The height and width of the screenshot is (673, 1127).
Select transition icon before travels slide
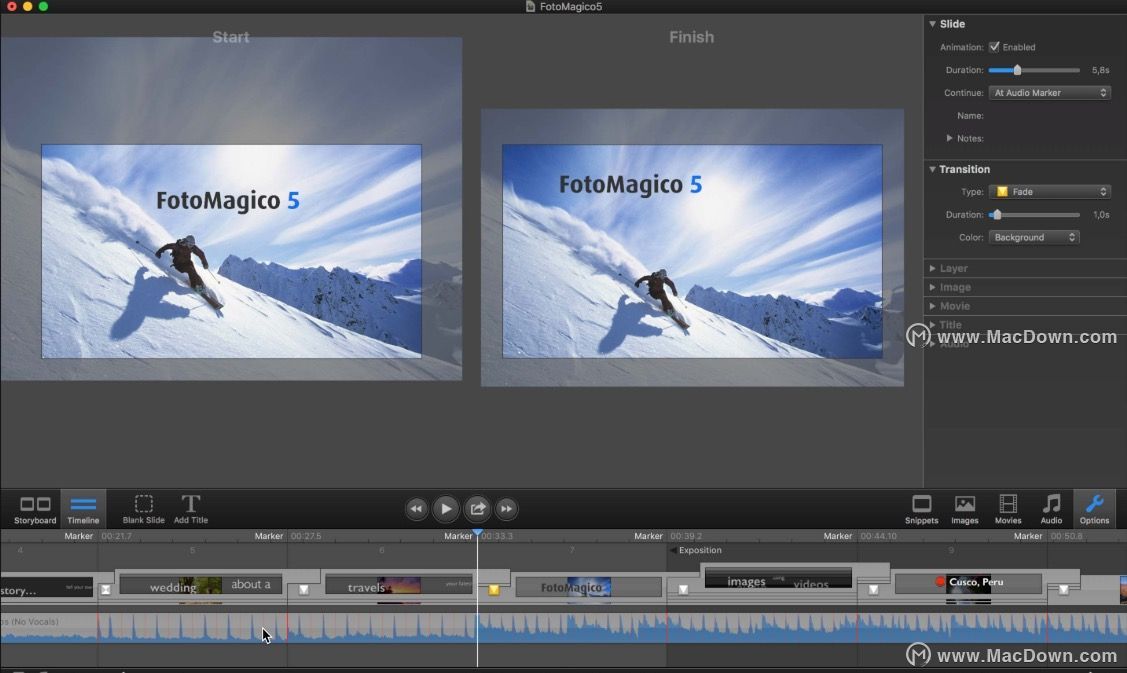coord(304,590)
